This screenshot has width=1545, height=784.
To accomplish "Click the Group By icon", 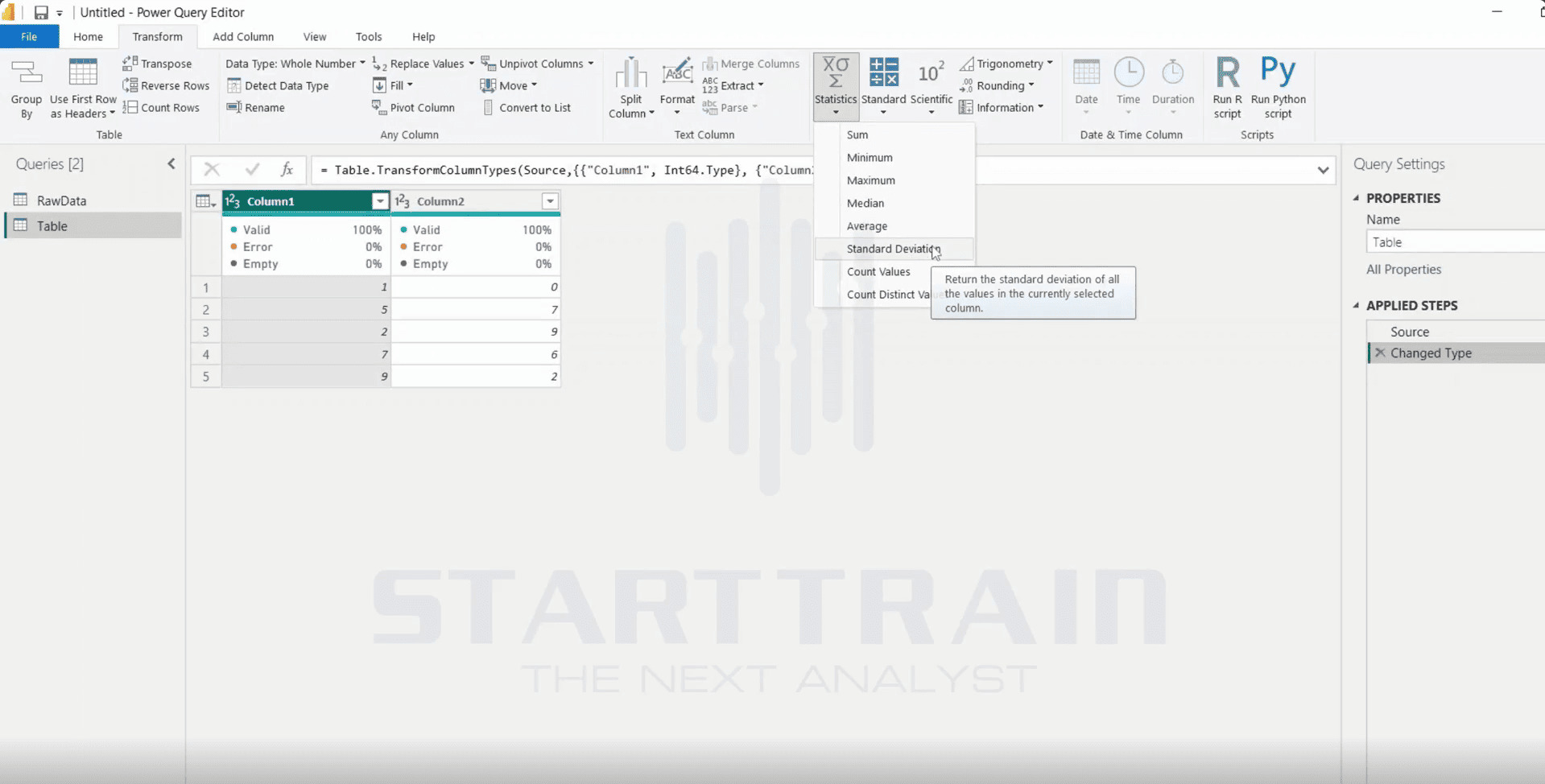I will [26, 89].
